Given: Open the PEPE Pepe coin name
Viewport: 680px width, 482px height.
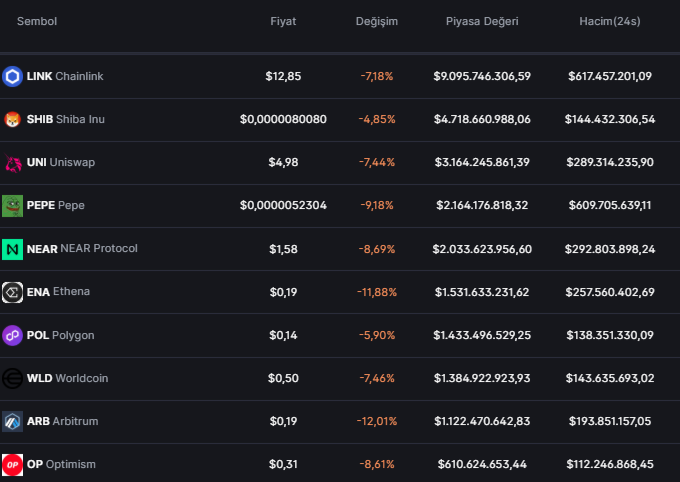Looking at the screenshot, I should pos(56,205).
